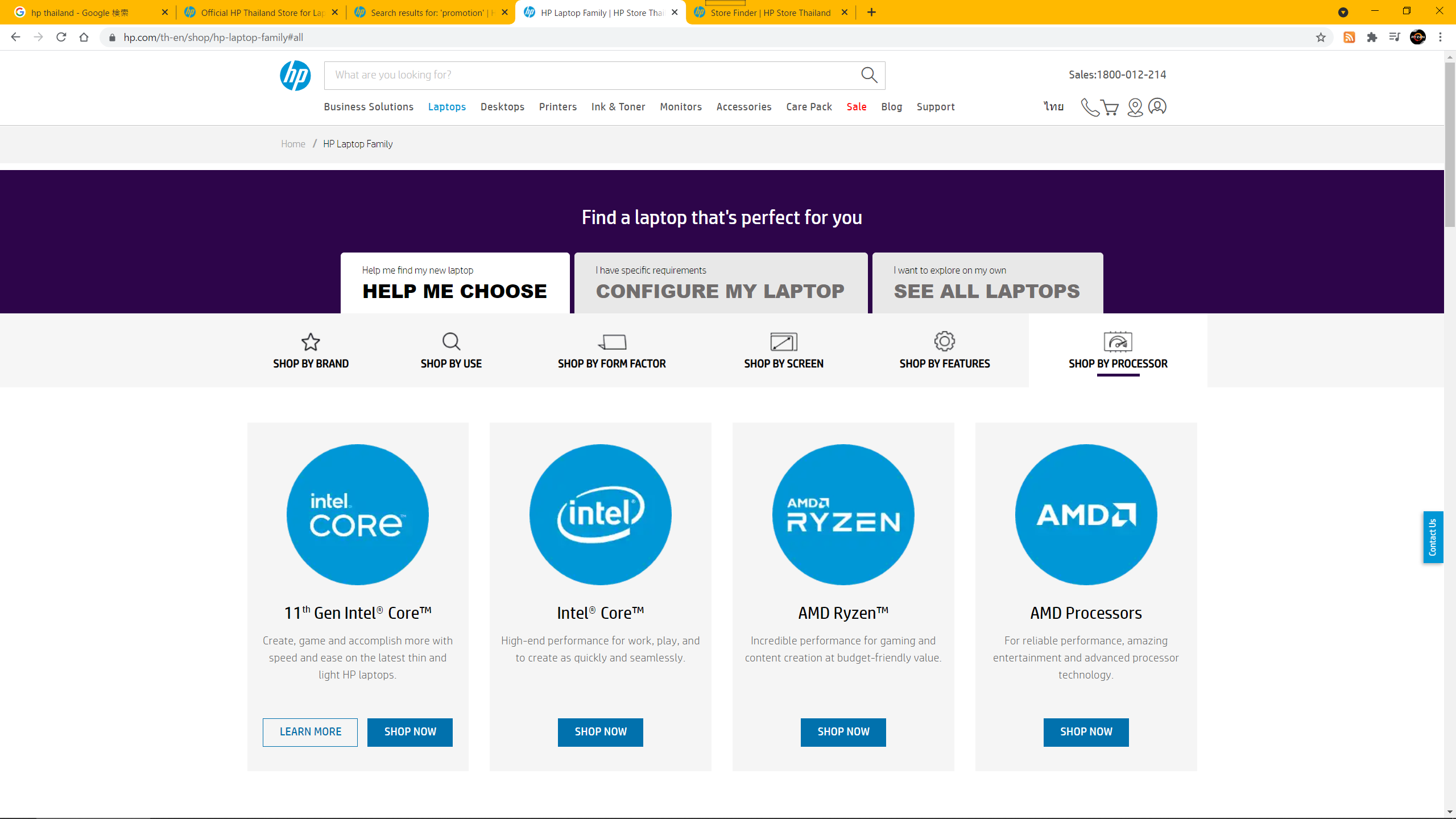The image size is (1456, 819).
Task: Reload the page with the refresh icon
Action: 61,37
